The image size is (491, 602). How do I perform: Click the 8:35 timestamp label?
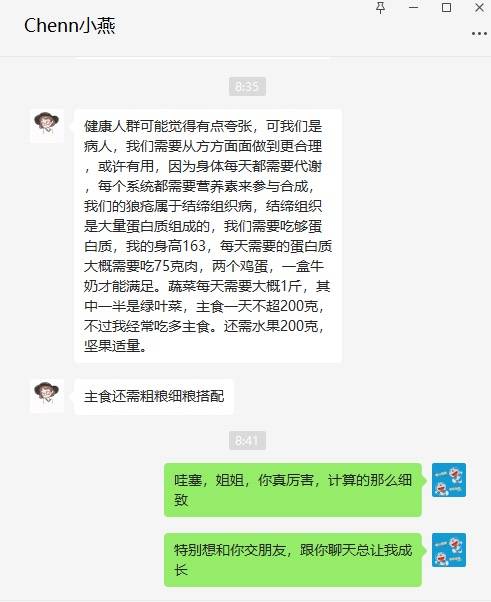pos(247,86)
